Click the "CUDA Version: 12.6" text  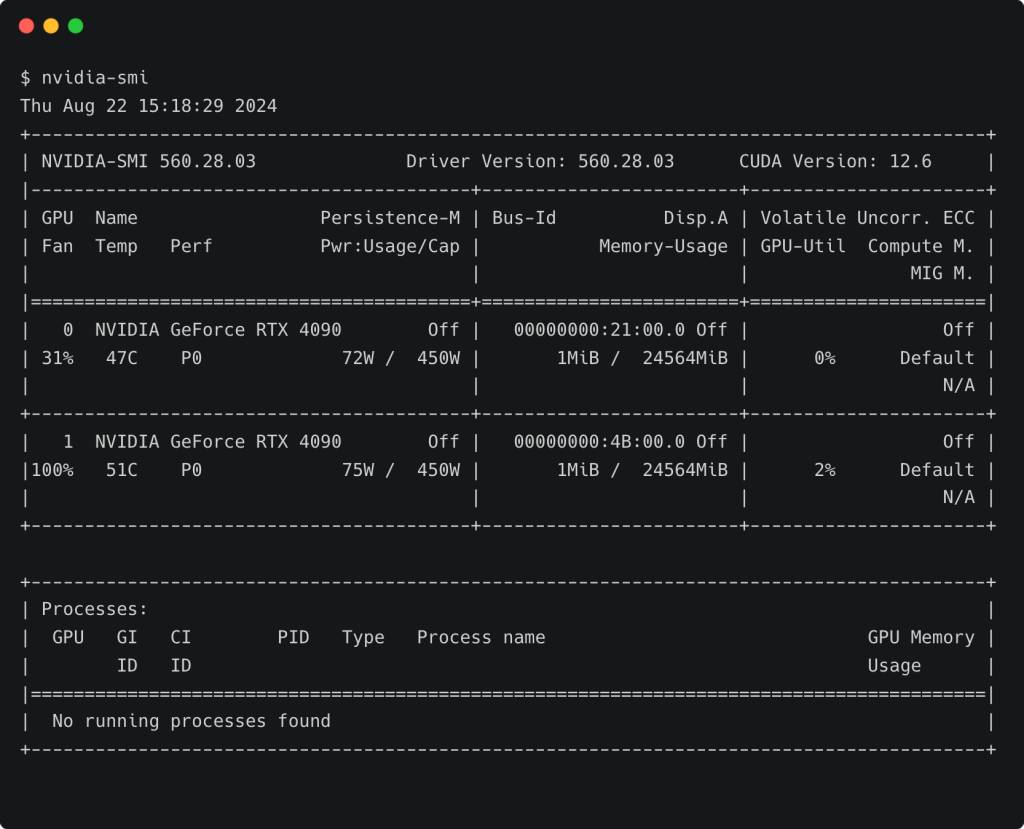[835, 161]
